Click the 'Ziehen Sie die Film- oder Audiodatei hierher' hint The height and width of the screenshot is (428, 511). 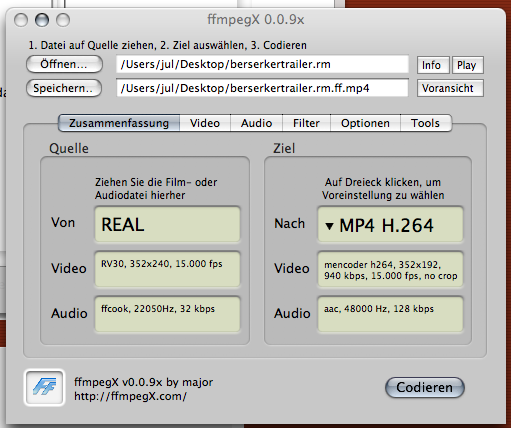156,189
